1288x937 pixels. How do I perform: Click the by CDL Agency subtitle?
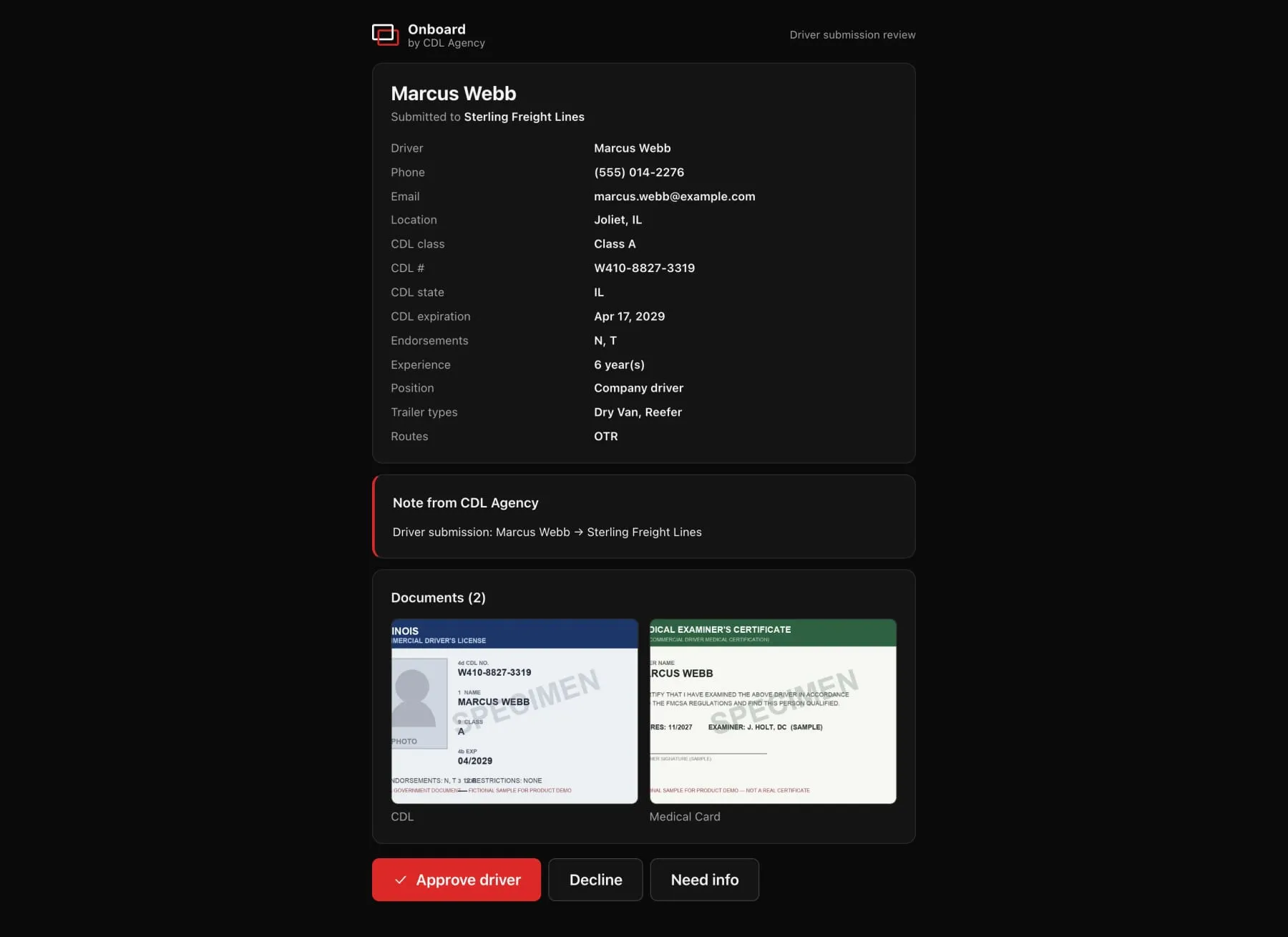click(447, 43)
